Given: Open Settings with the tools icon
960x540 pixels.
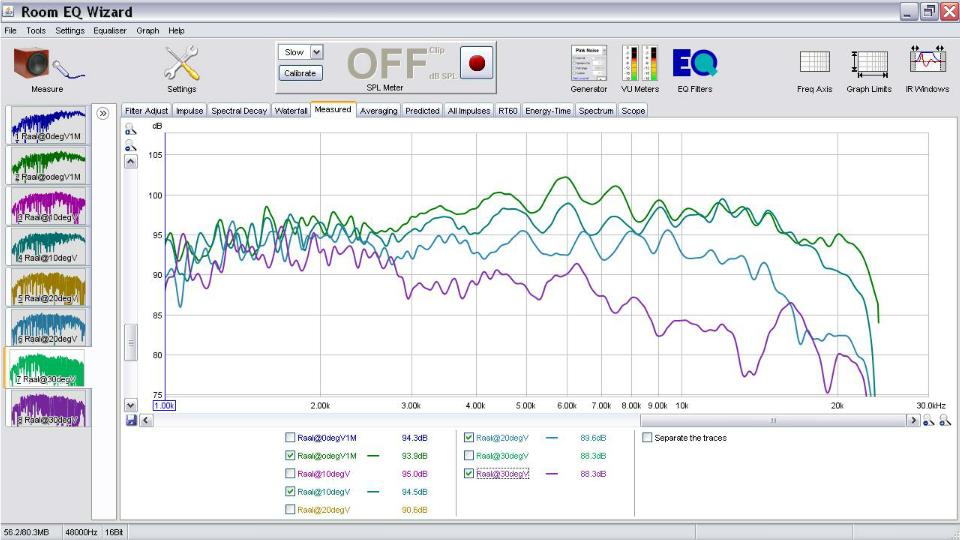Looking at the screenshot, I should 182,63.
